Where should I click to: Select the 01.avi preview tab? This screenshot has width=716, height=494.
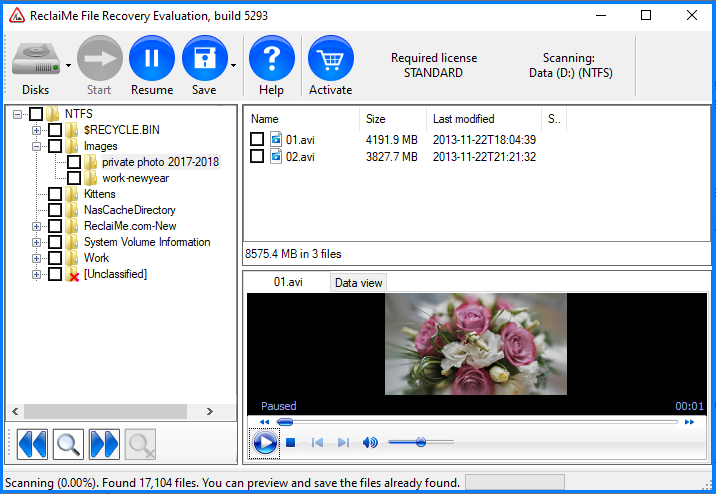[x=288, y=283]
